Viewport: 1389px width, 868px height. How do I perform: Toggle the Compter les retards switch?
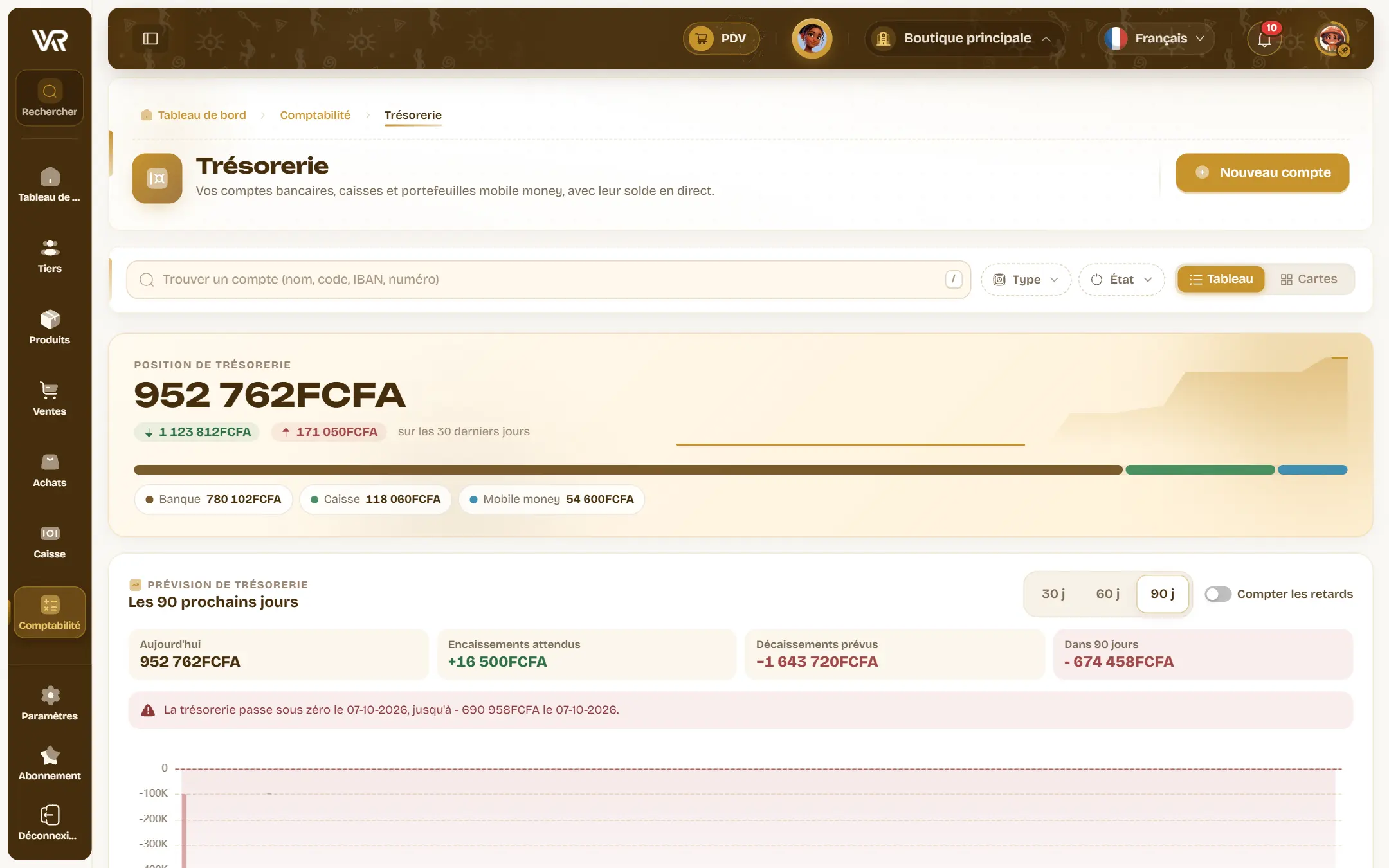[1218, 594]
